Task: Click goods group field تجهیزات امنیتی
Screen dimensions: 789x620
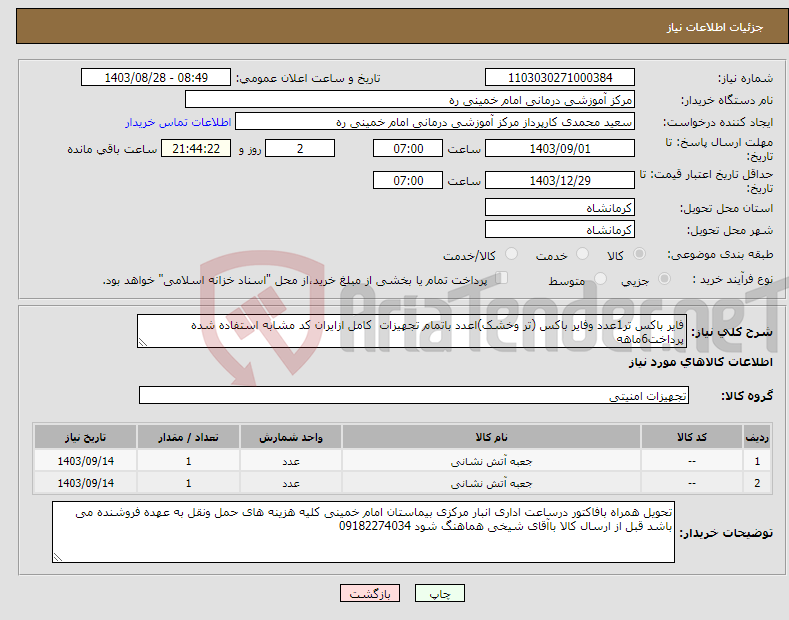Action: pyautogui.click(x=414, y=396)
